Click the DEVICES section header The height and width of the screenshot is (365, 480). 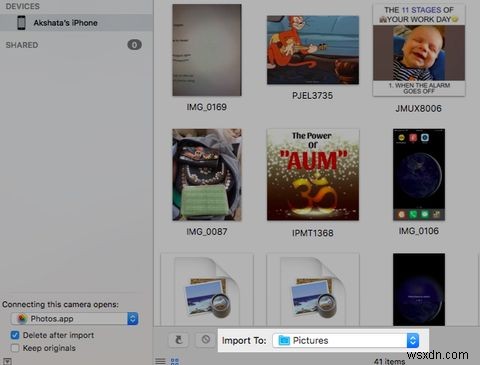pyautogui.click(x=23, y=6)
